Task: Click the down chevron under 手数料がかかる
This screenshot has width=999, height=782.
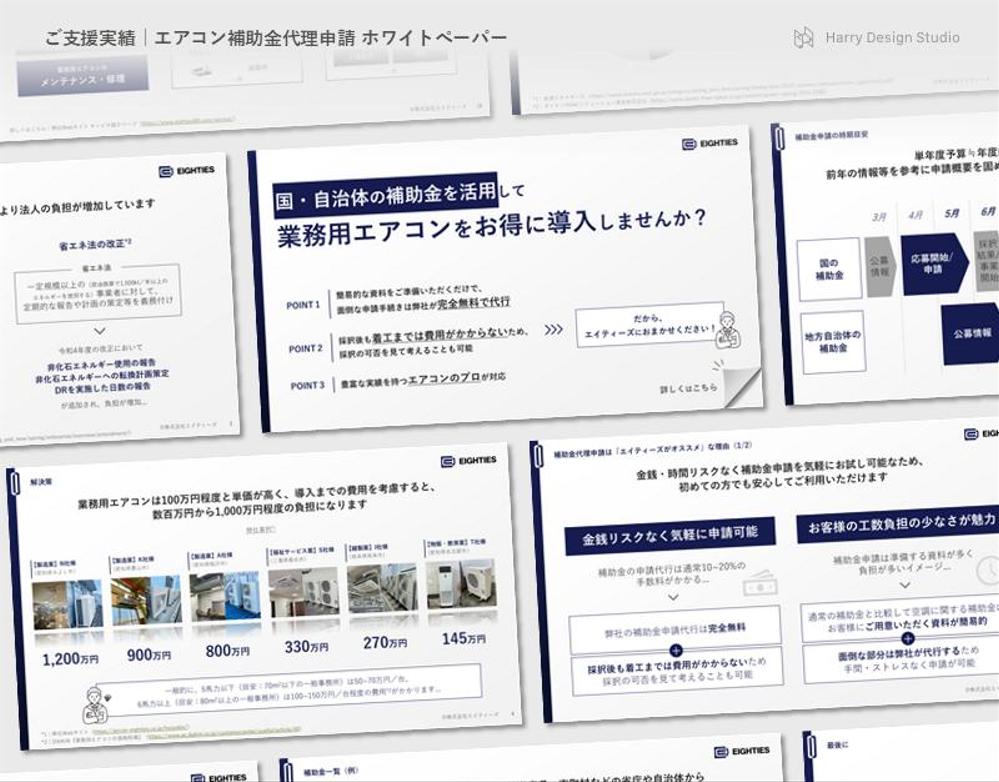Action: [673, 597]
